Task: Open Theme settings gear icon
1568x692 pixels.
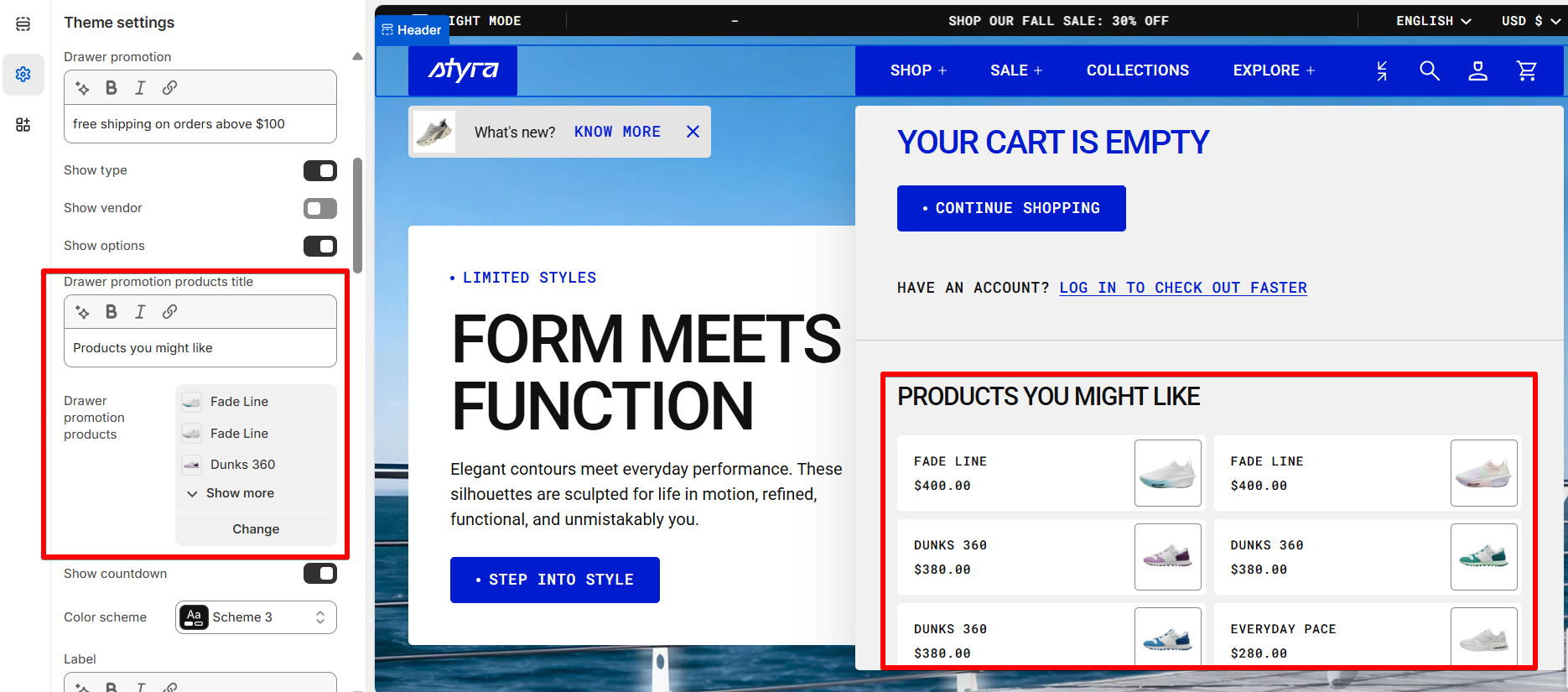Action: coord(23,75)
